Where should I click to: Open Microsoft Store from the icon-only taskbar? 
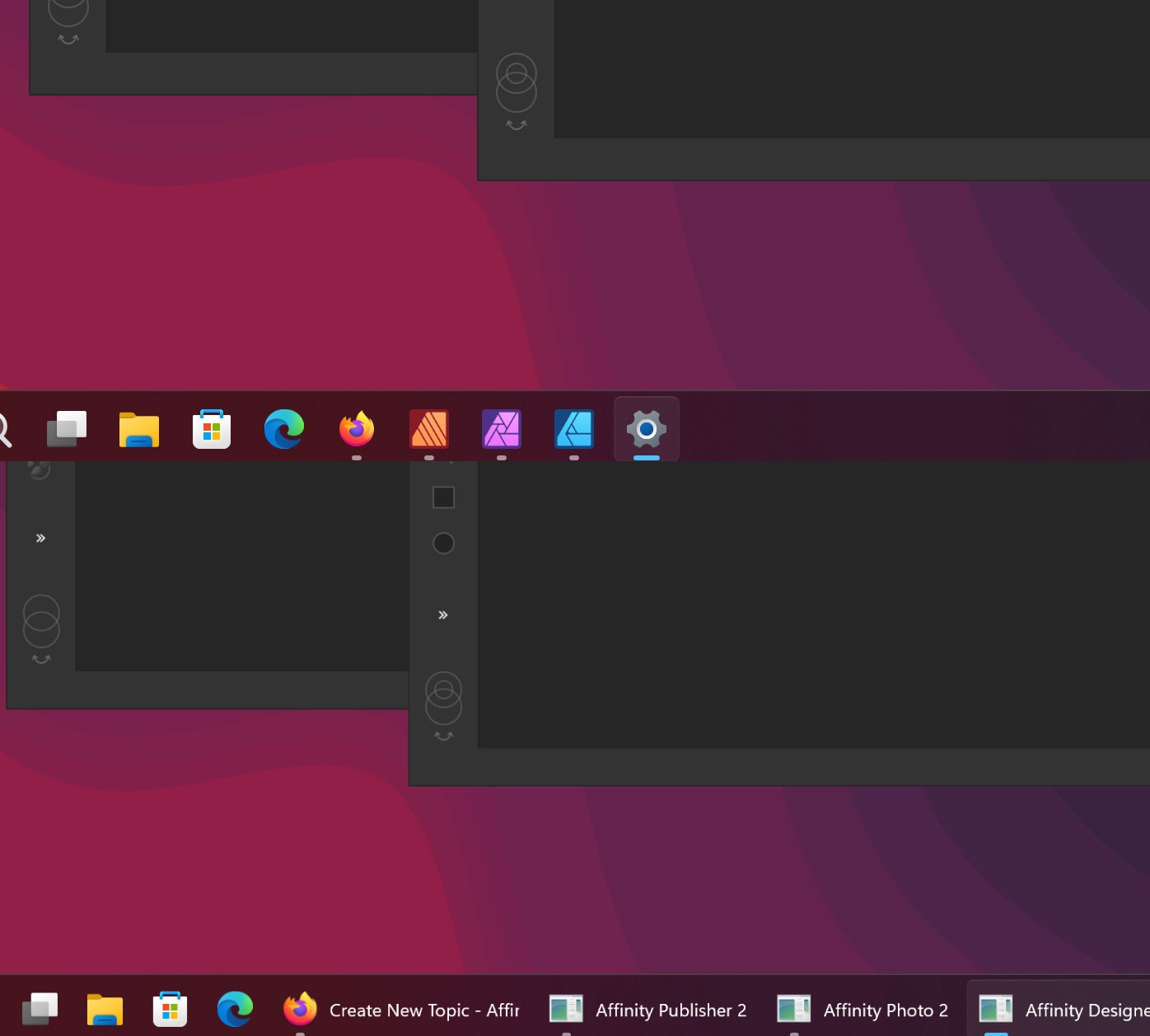(212, 429)
